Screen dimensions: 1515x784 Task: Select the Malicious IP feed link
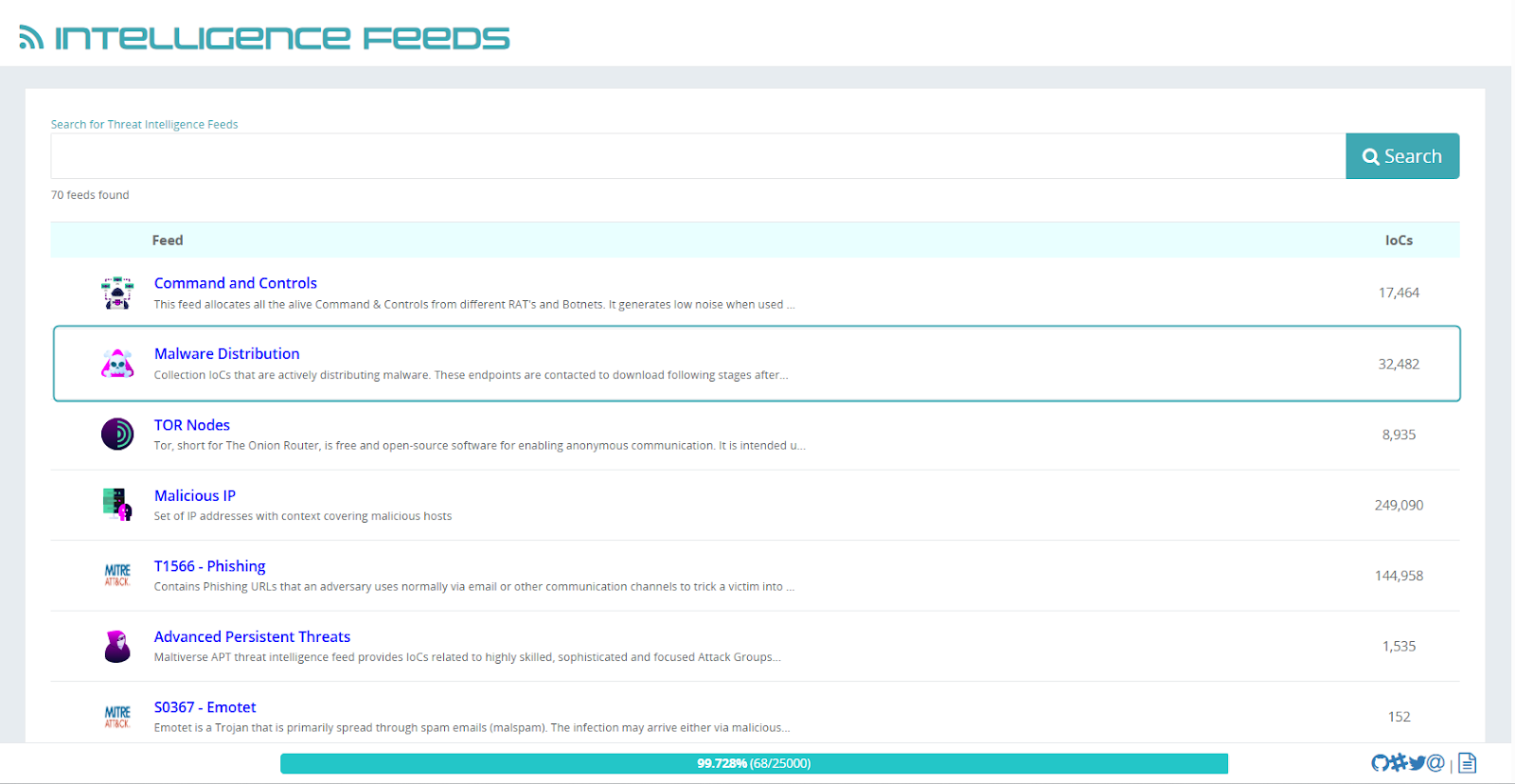tap(194, 496)
